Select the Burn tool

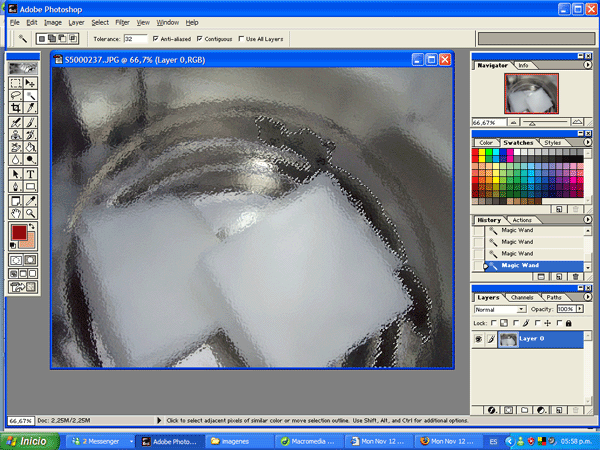tap(30, 159)
